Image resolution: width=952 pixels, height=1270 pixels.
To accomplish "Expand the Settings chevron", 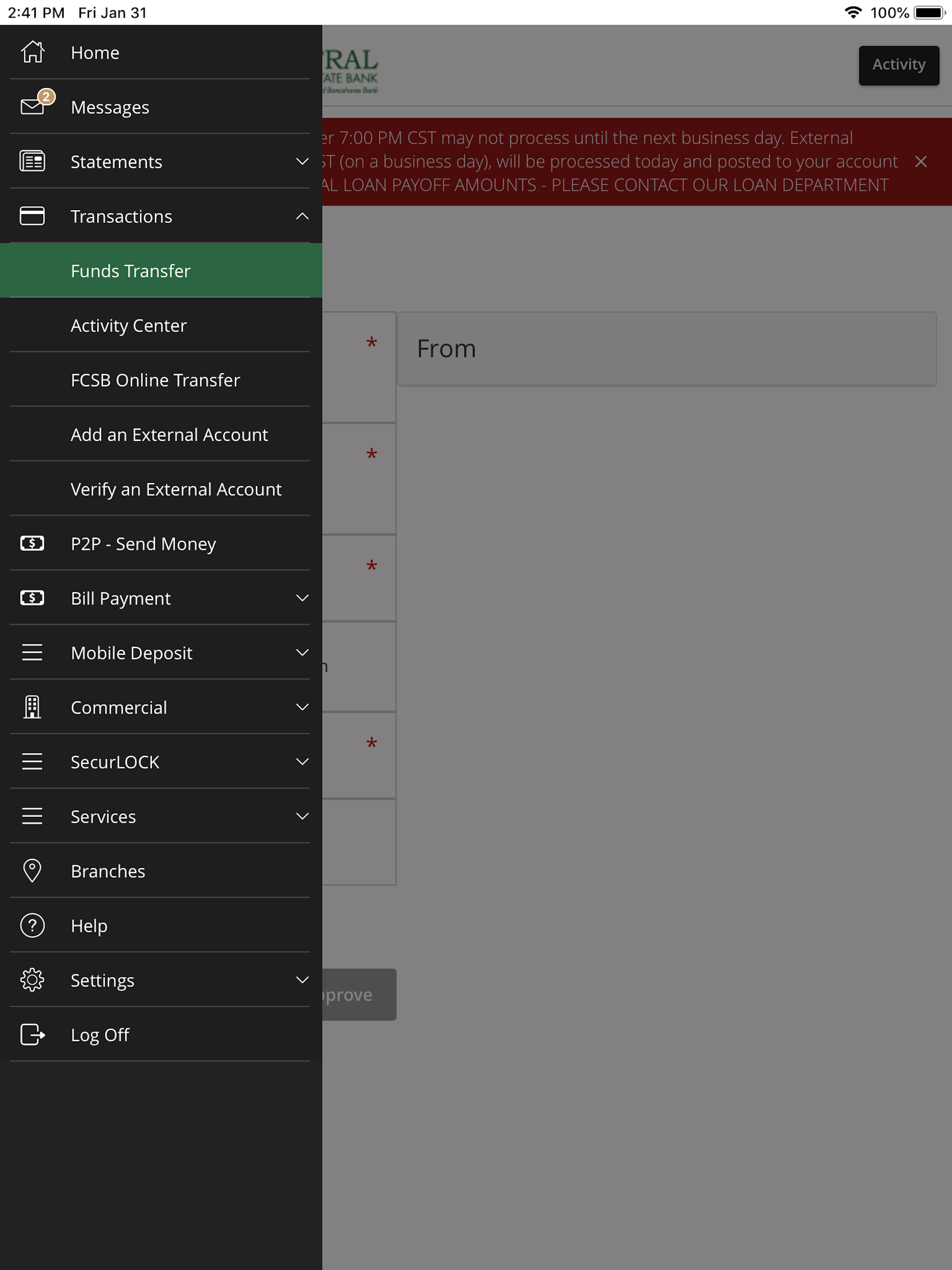I will [x=302, y=979].
